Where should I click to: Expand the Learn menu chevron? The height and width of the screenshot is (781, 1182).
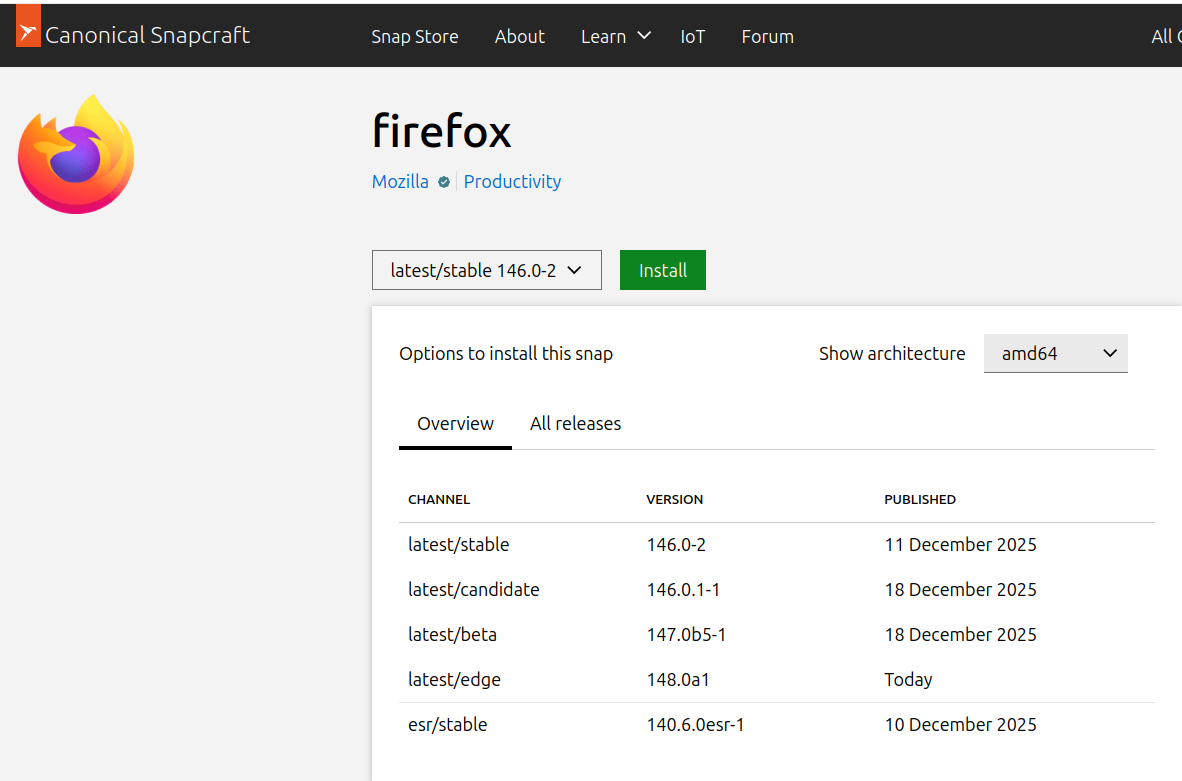tap(644, 36)
